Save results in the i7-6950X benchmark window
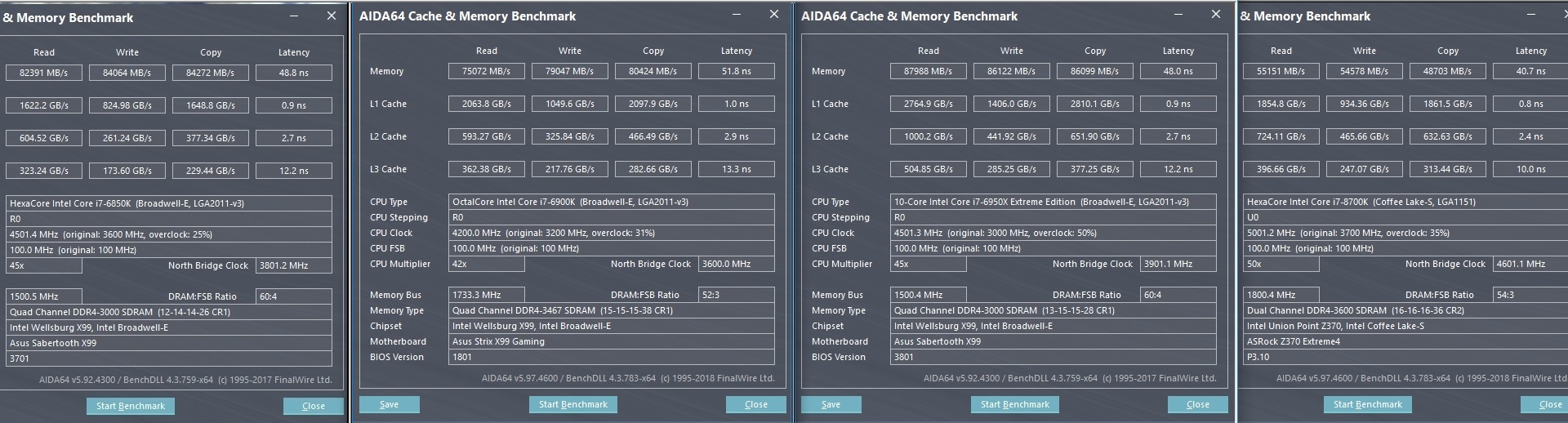This screenshot has height=423, width=1568. pyautogui.click(x=831, y=404)
